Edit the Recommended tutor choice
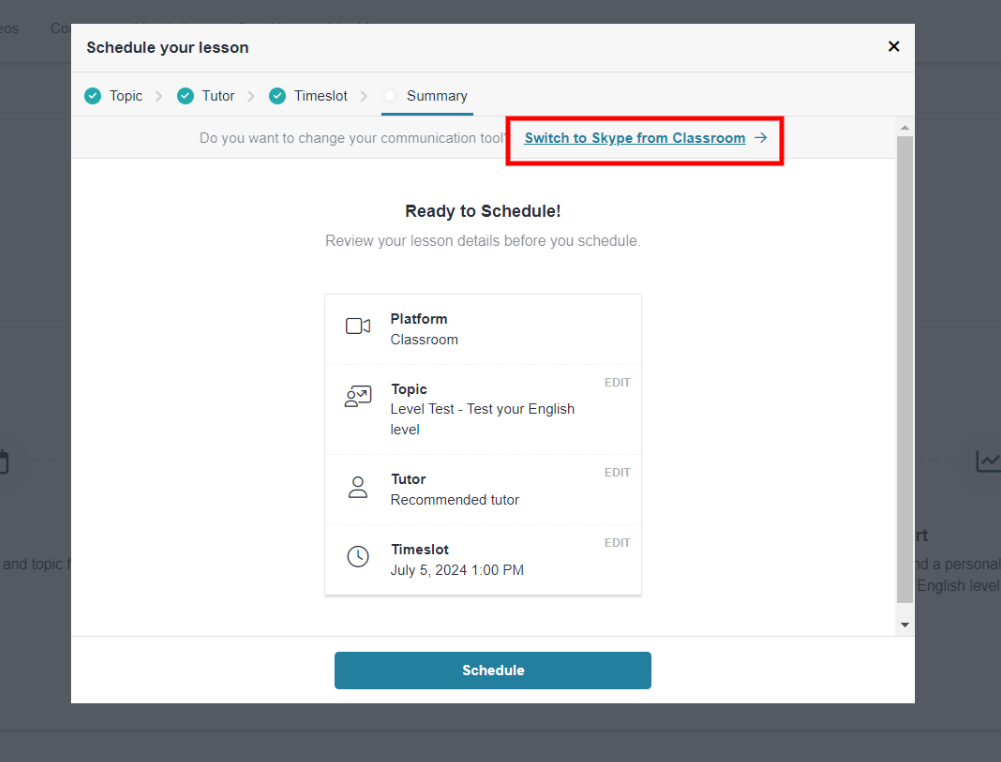Image resolution: width=1001 pixels, height=762 pixels. coord(617,473)
